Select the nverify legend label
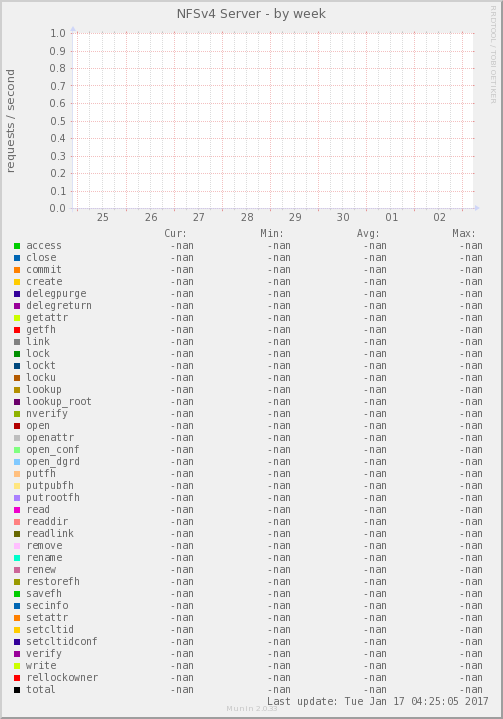This screenshot has height=719, width=503. [x=47, y=414]
